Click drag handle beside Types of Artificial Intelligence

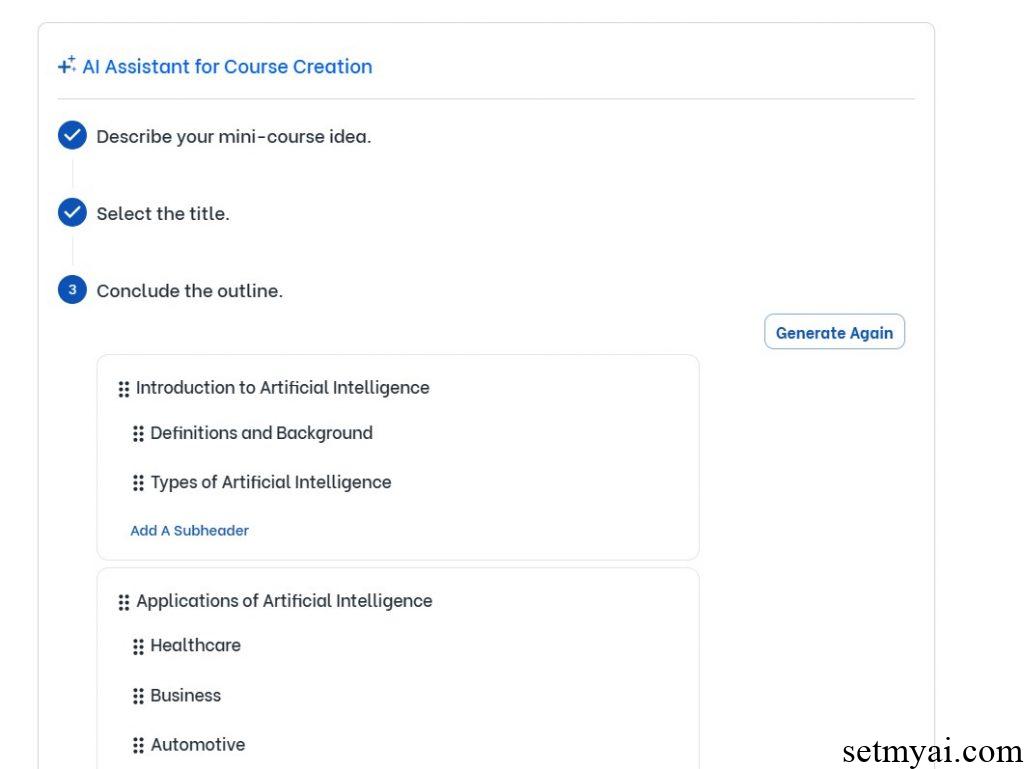click(x=138, y=483)
